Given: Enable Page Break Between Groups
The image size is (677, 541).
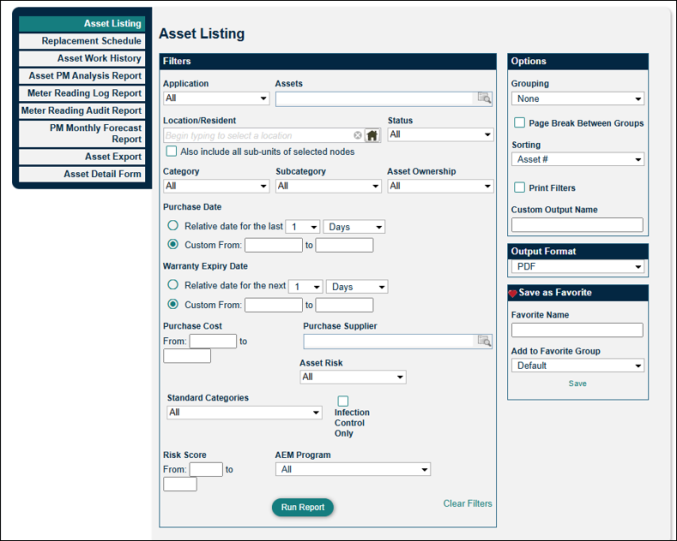Looking at the screenshot, I should [520, 123].
